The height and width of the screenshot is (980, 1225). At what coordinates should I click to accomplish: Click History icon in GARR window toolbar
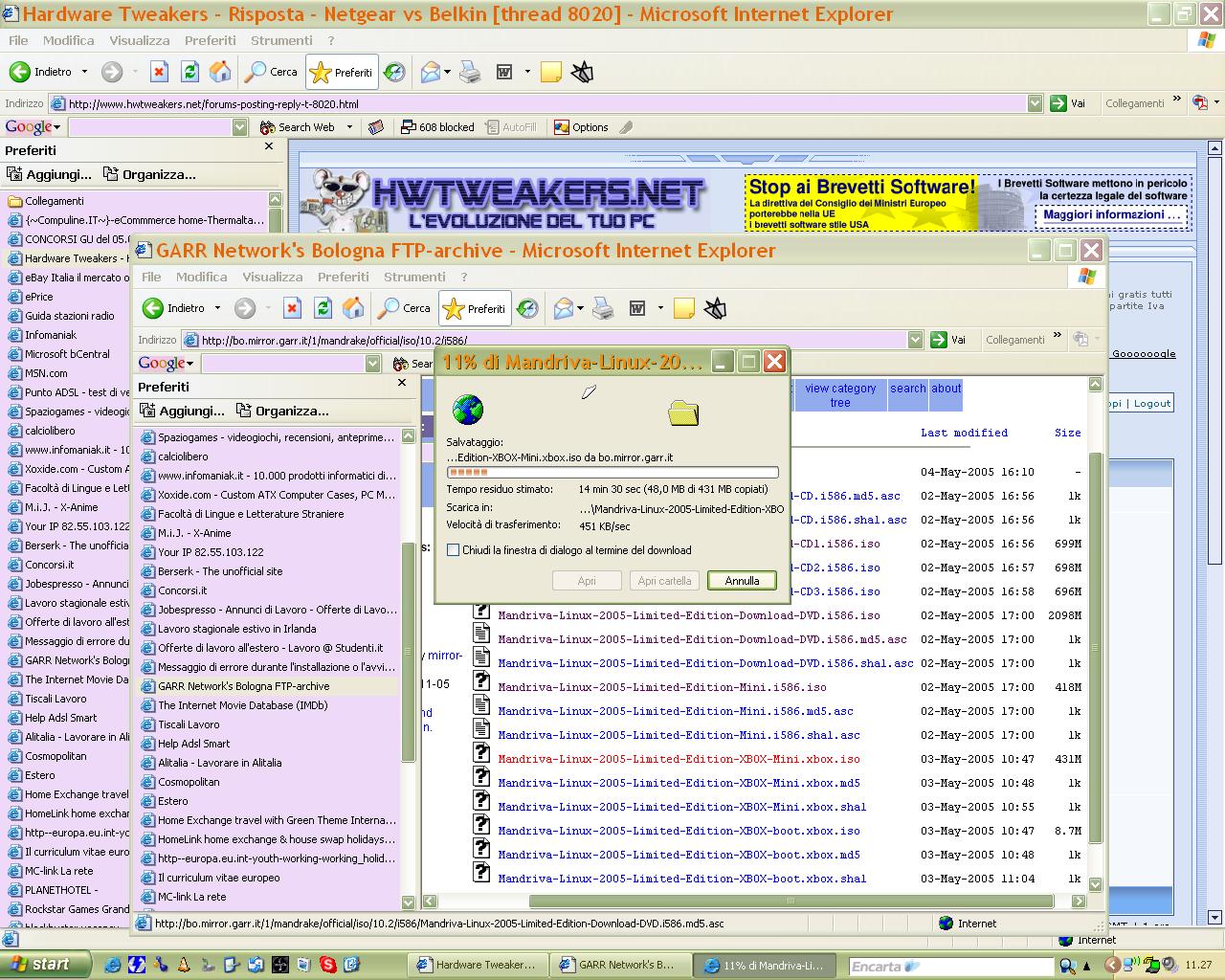point(527,308)
